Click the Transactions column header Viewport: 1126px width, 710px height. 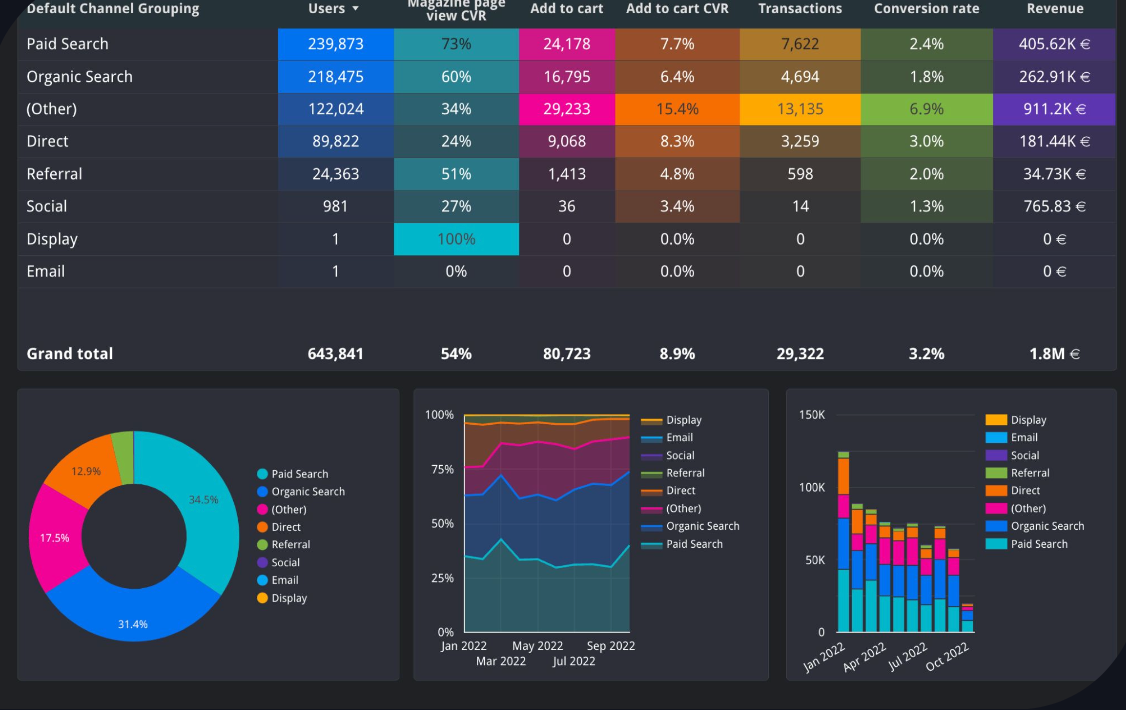point(800,9)
